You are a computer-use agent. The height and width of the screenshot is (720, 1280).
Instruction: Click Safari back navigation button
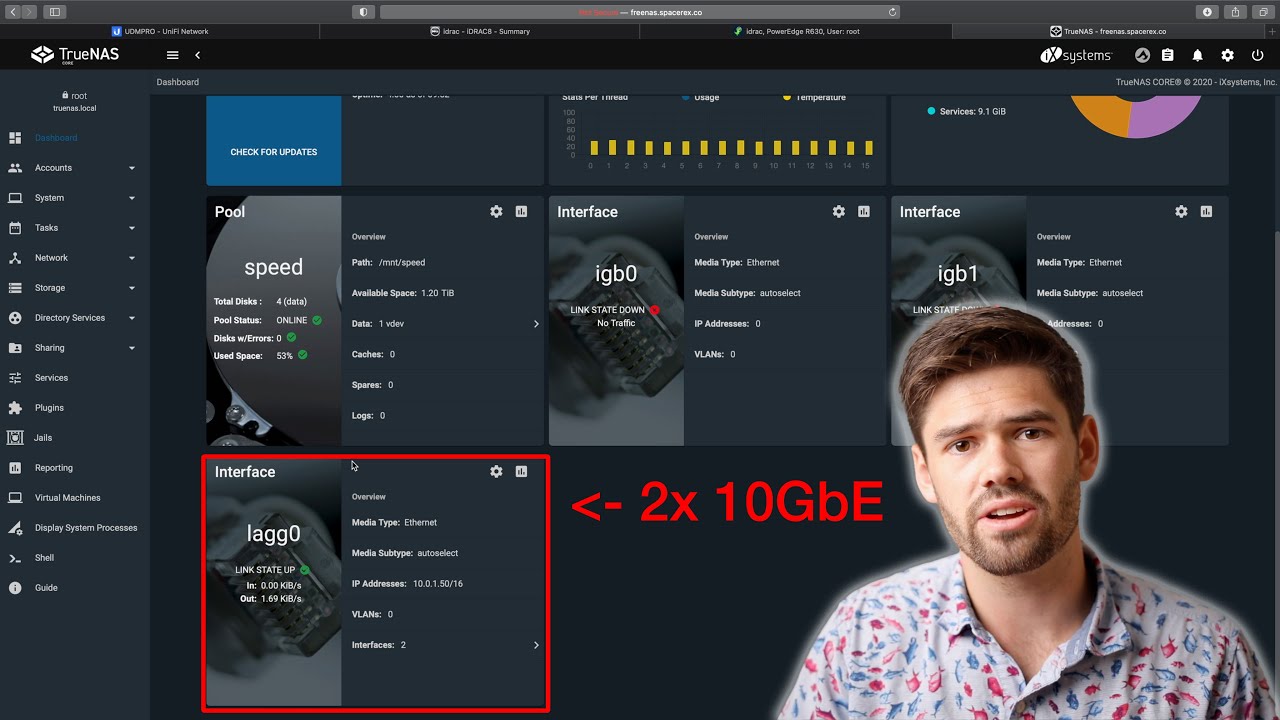click(x=13, y=12)
